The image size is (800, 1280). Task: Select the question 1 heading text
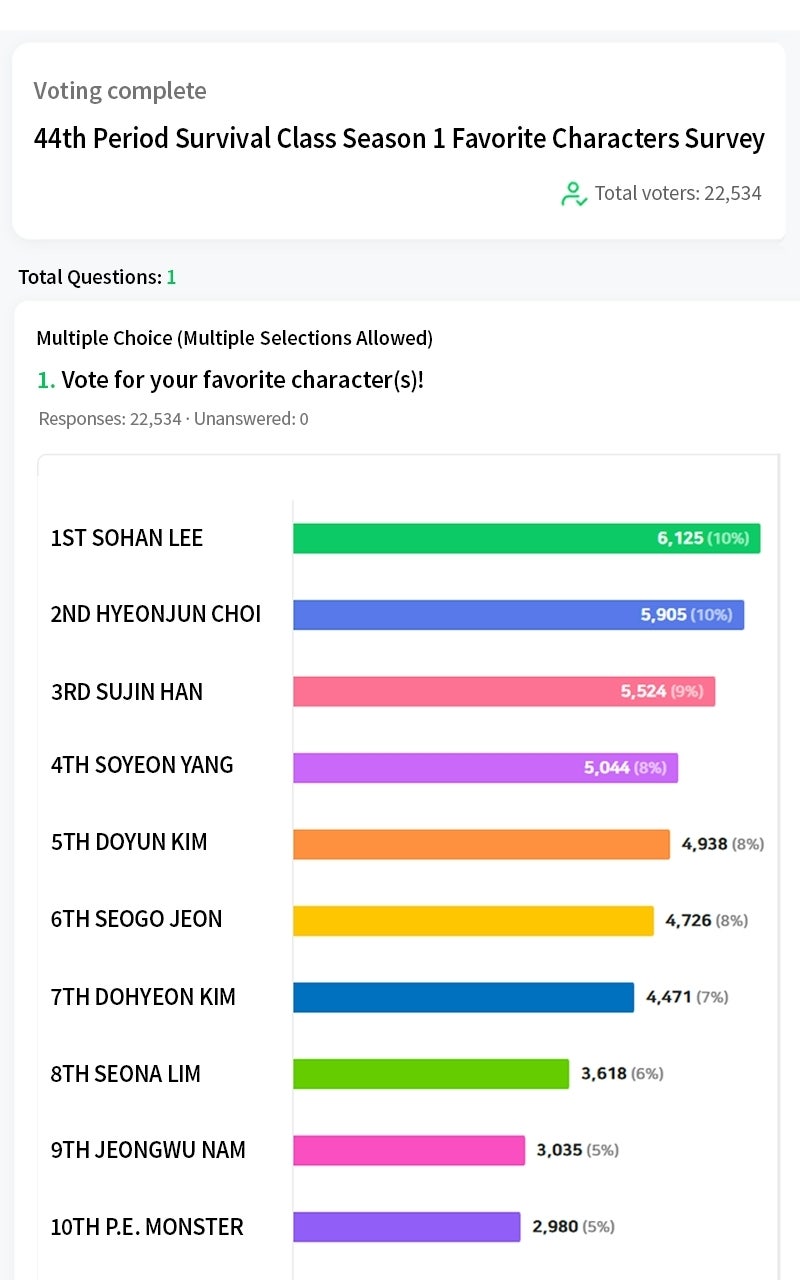231,380
